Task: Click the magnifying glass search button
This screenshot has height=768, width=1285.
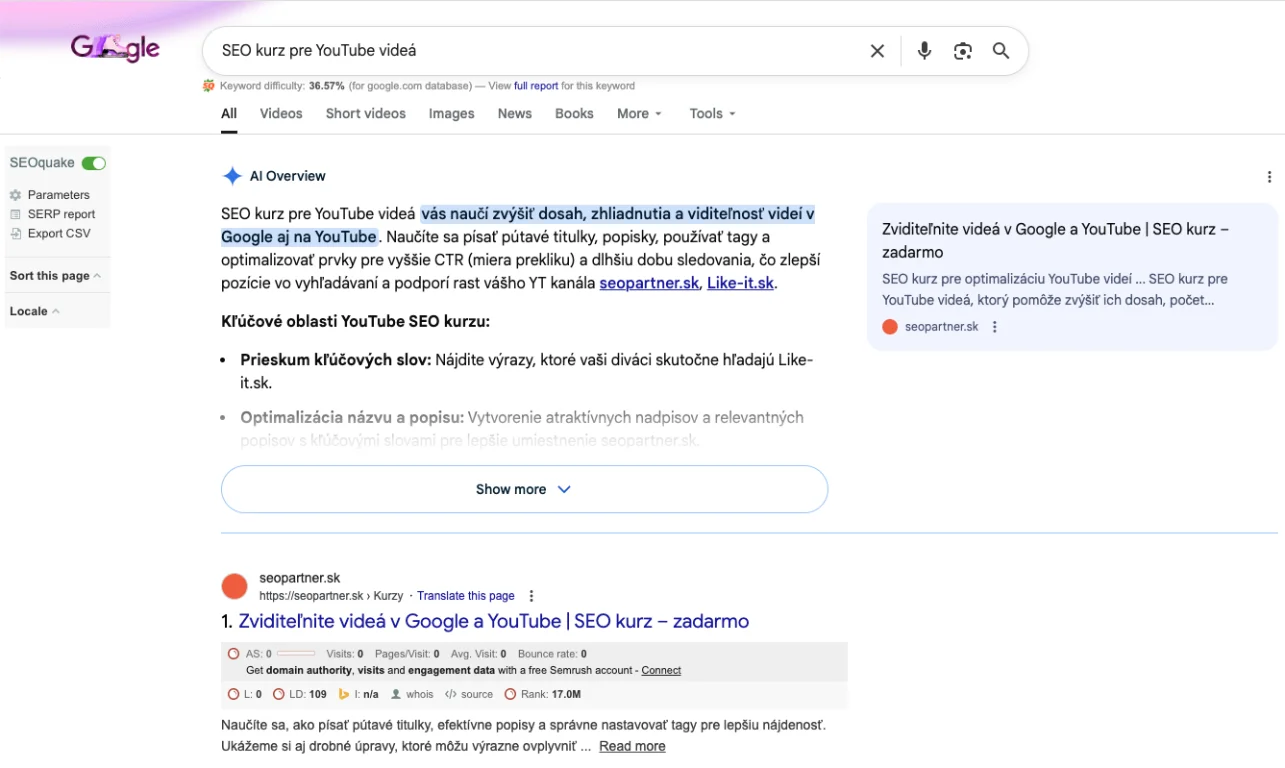Action: pyautogui.click(x=1001, y=51)
